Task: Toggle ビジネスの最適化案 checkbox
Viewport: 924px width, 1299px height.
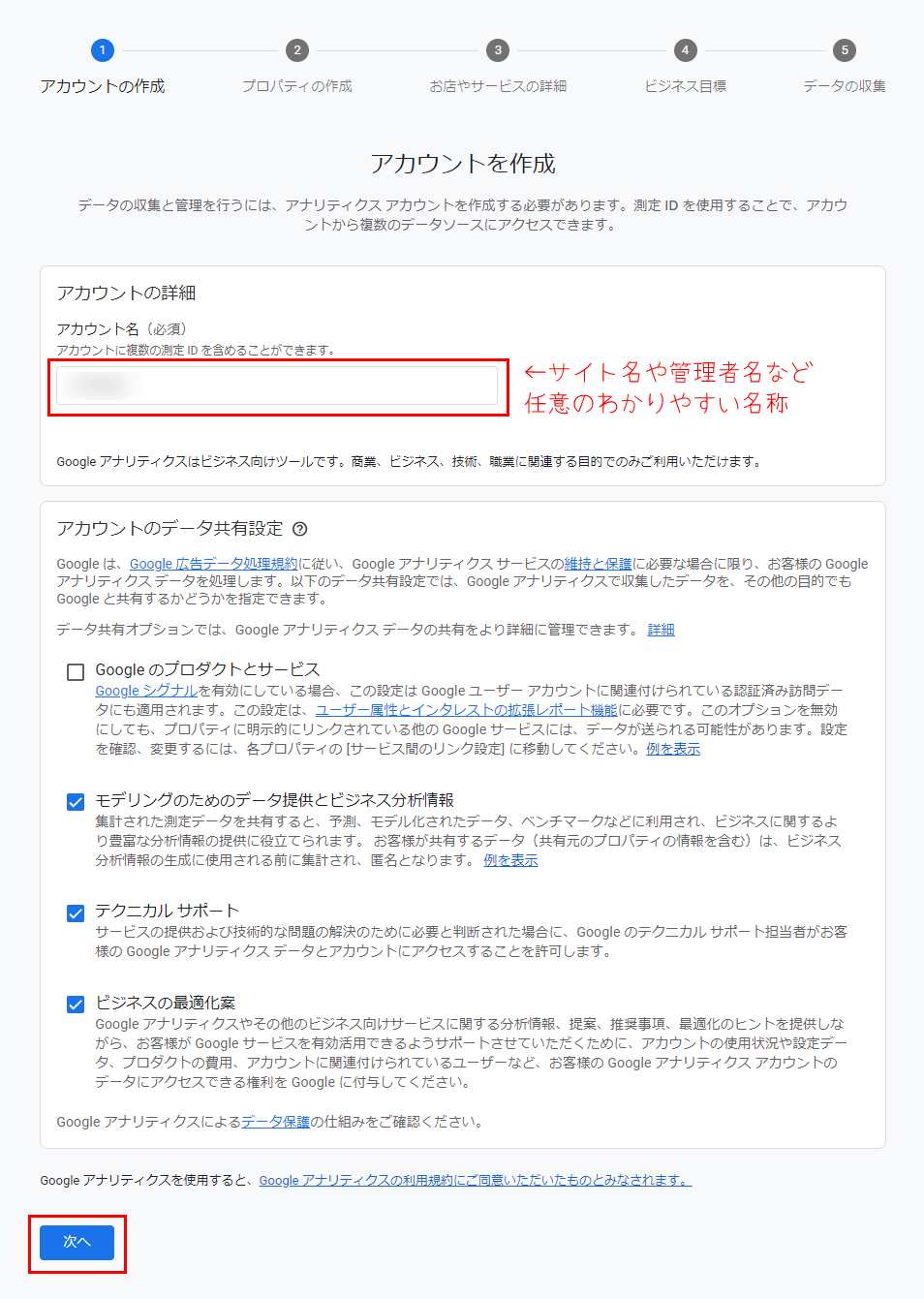Action: 76,1005
